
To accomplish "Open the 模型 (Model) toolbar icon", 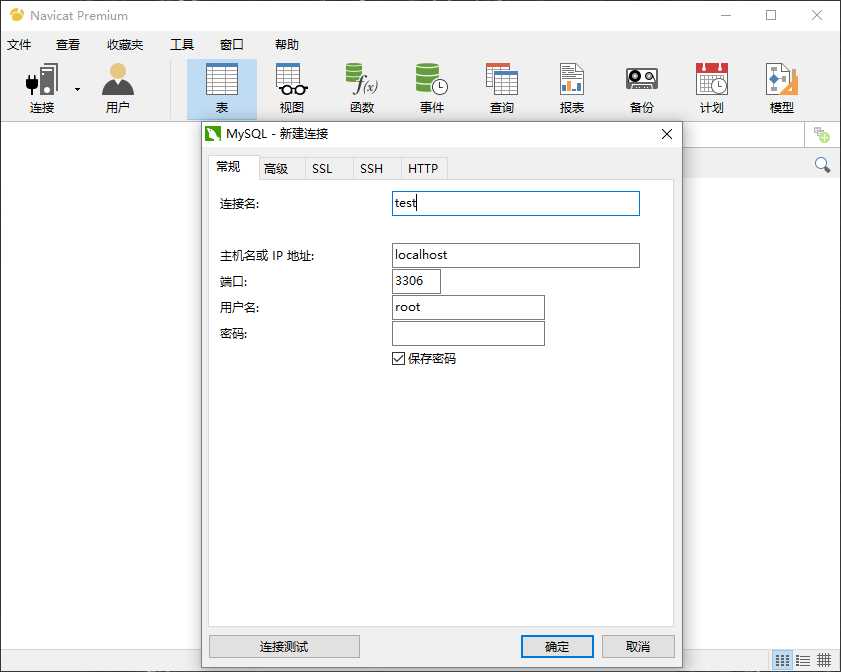I will [782, 88].
